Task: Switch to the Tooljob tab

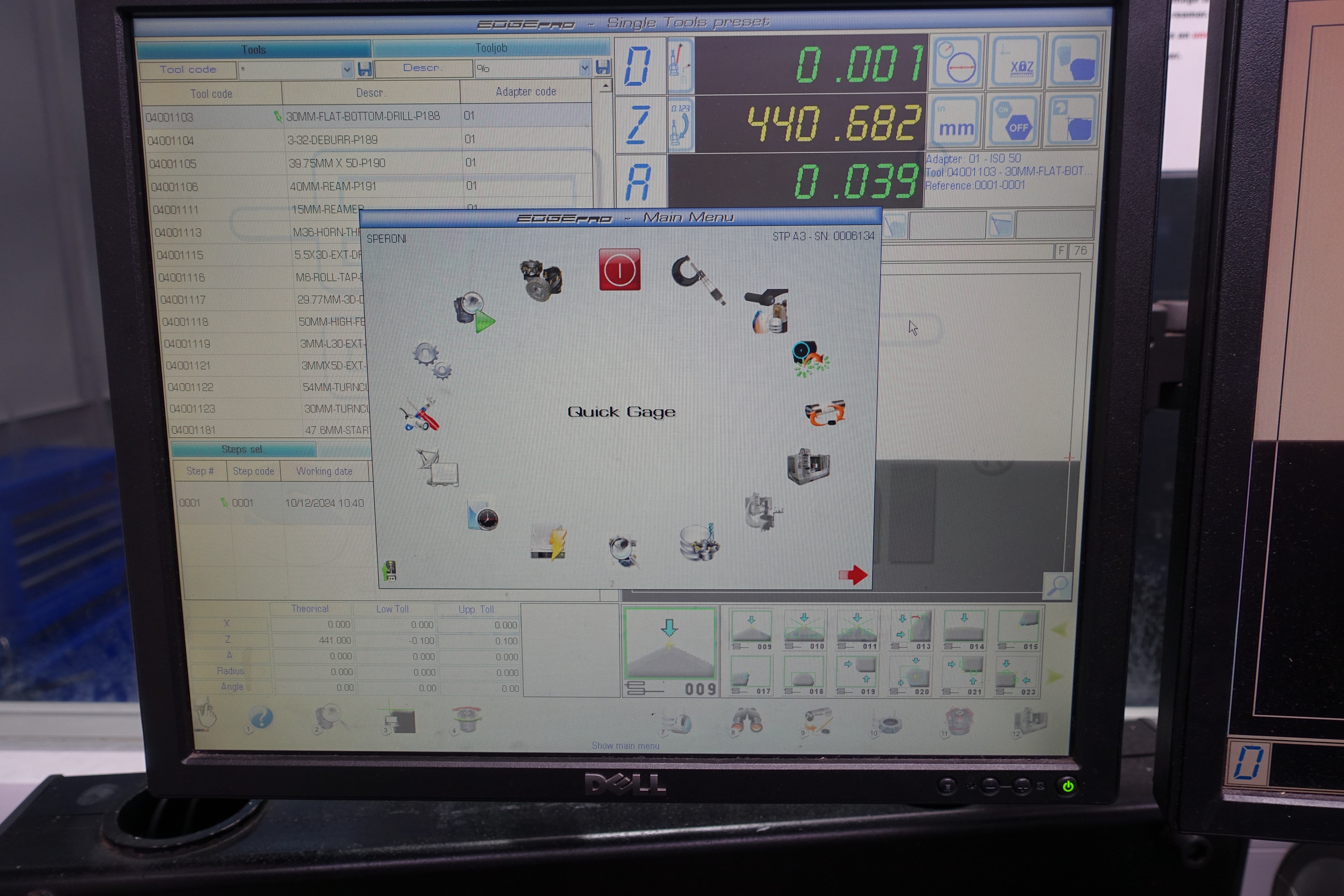Action: (491, 48)
